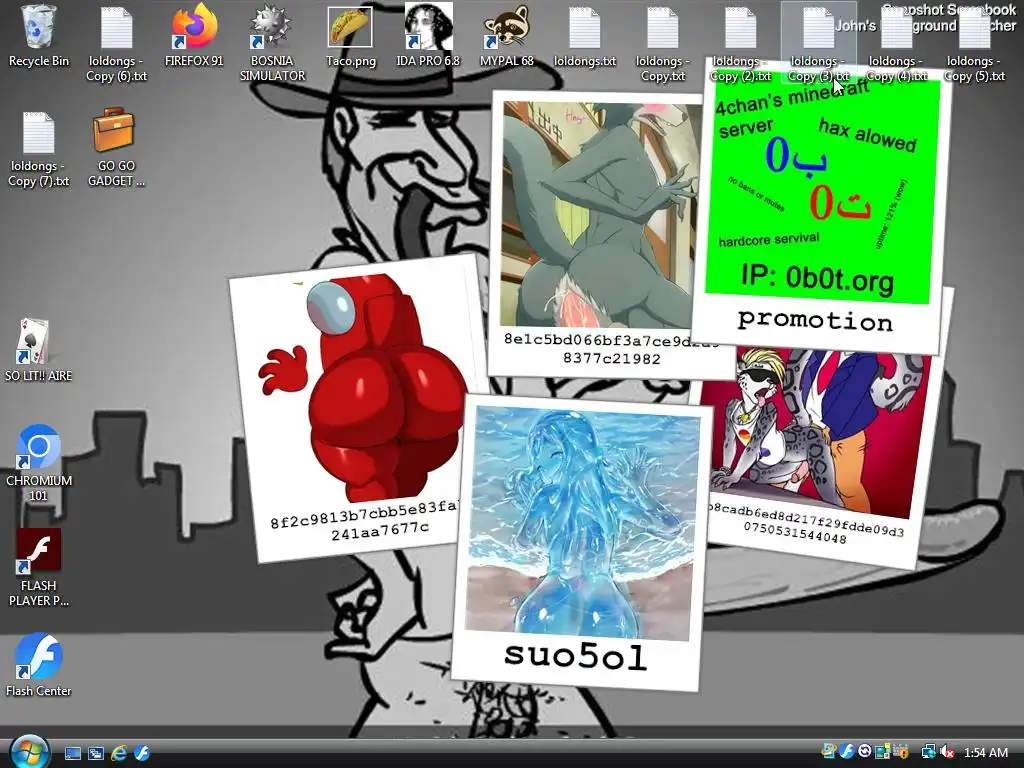Click the tray icon with orange warning badge

901,752
